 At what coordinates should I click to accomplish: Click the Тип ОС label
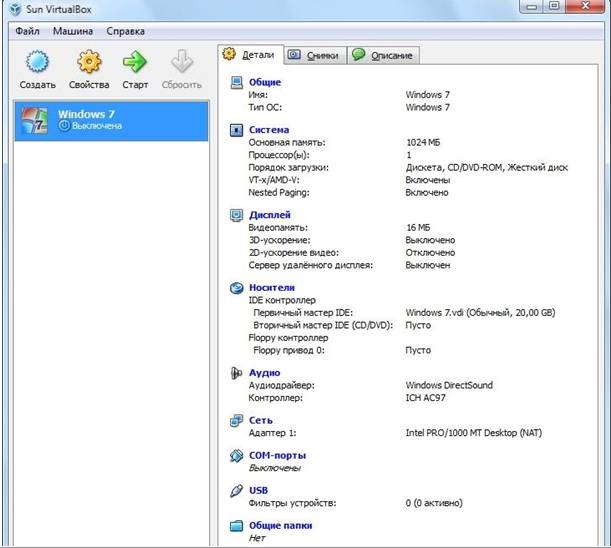click(265, 107)
